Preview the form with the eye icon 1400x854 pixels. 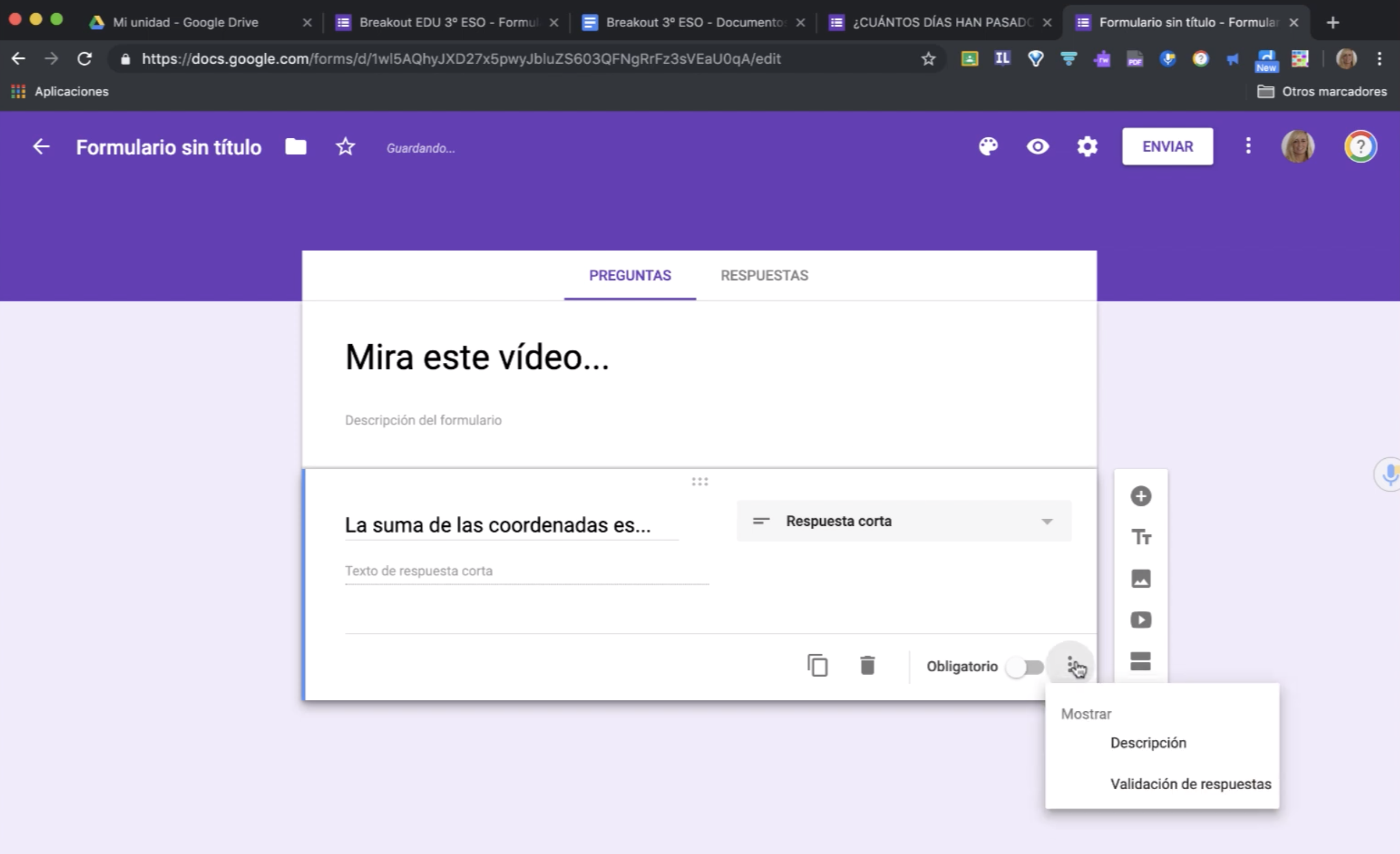[1038, 147]
